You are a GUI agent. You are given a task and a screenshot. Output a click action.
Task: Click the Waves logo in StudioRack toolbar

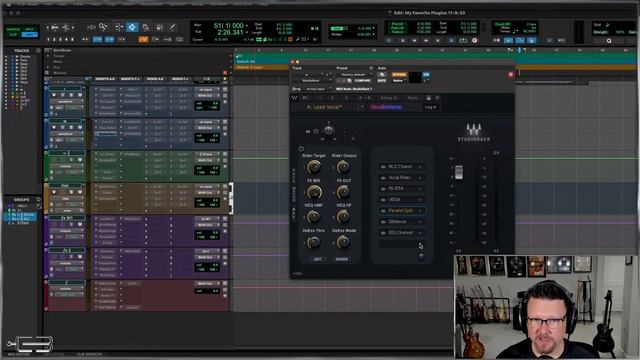[x=294, y=98]
